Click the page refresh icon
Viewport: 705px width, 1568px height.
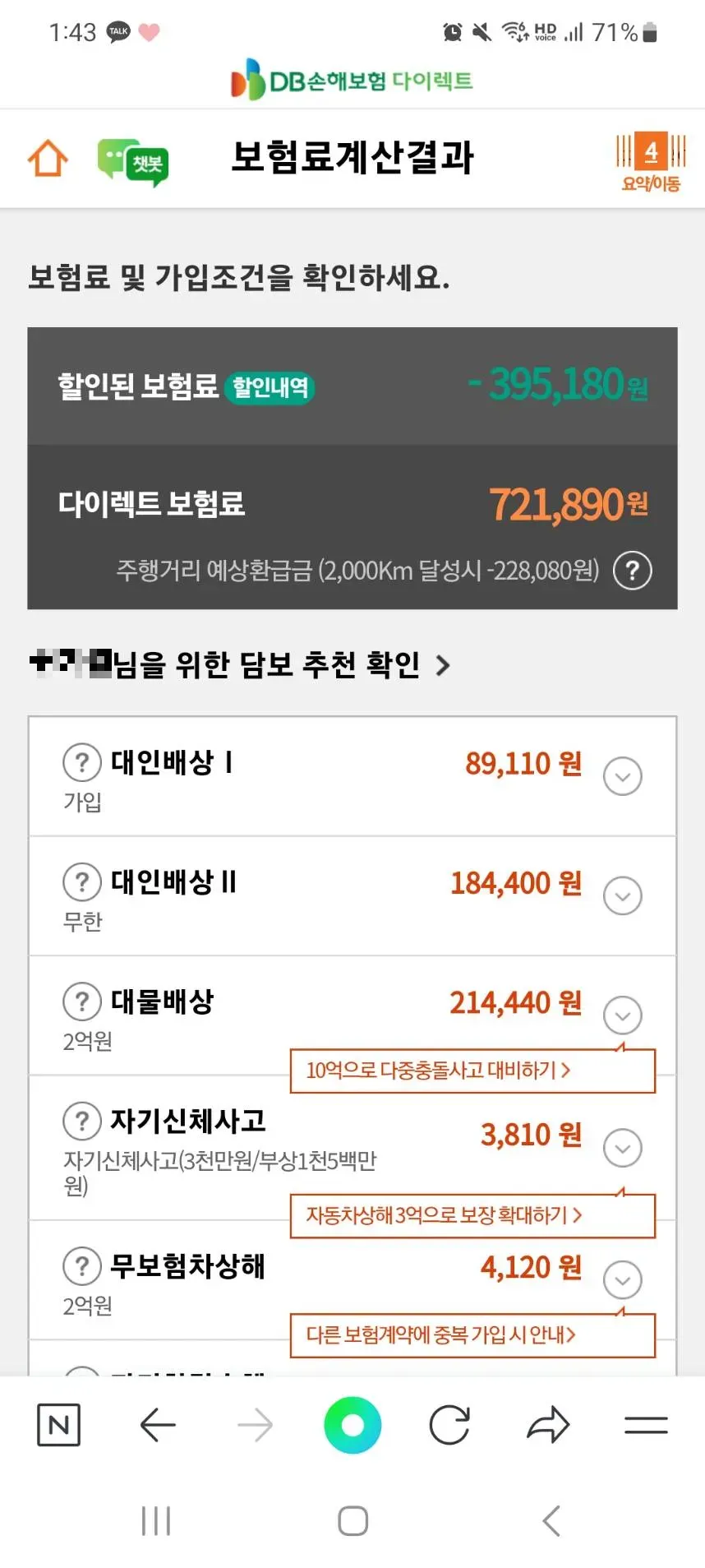[449, 1423]
